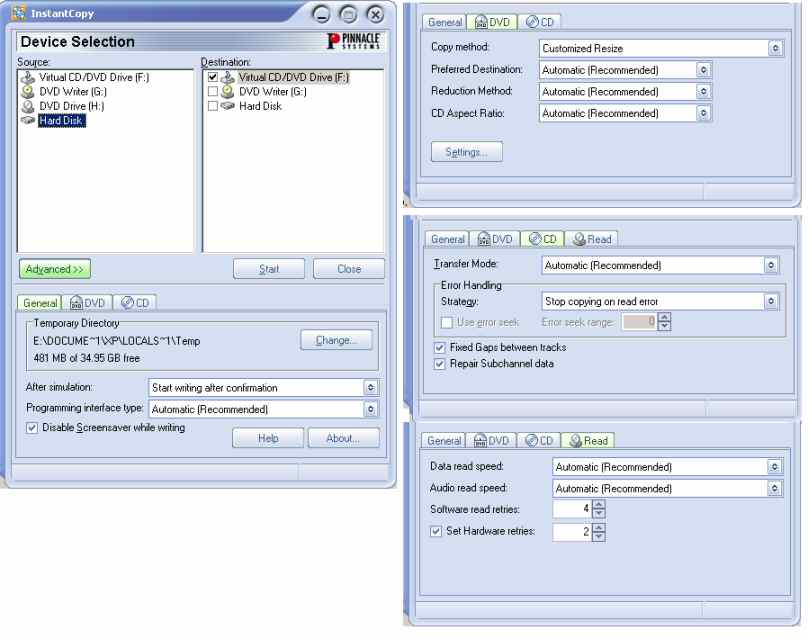808x639 pixels.
Task: Select DVD Writer (G:) icon in Source list
Action: click(27, 92)
